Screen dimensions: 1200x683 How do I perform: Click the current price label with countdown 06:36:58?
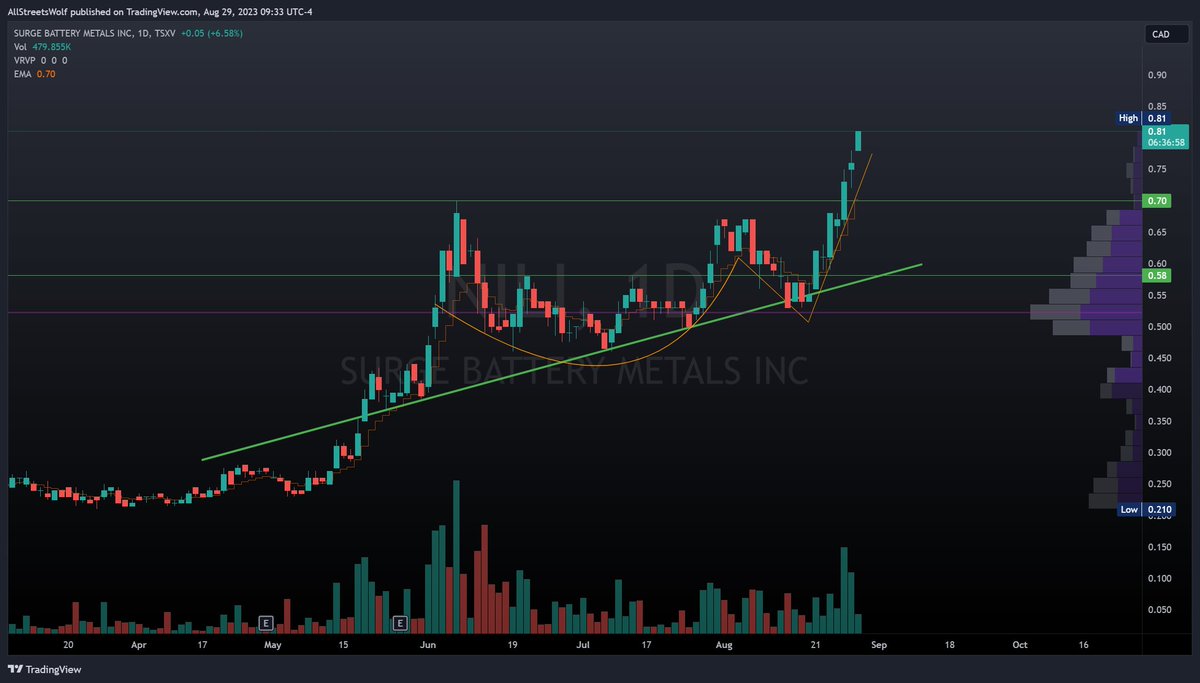coord(1166,136)
